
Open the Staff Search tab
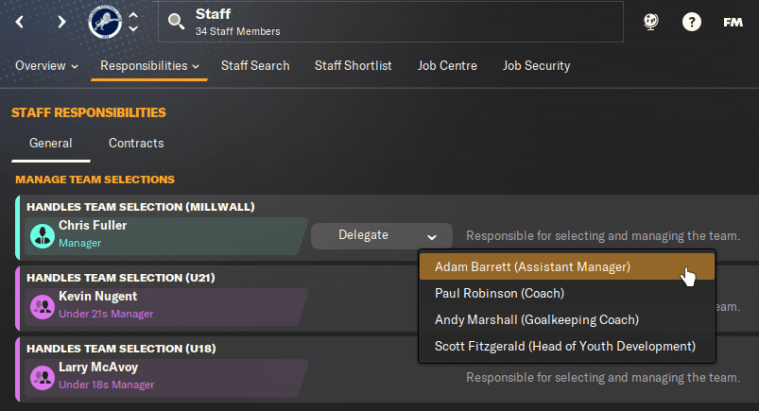[255, 66]
